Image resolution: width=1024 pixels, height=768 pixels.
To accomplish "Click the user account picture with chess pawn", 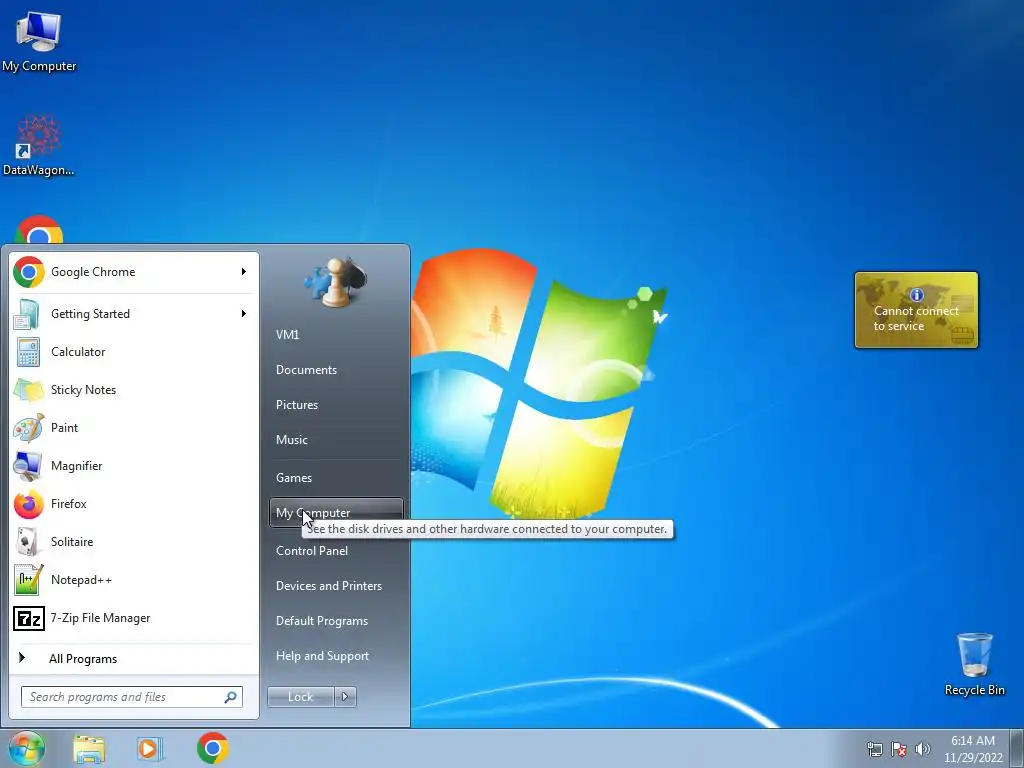I will tap(336, 282).
